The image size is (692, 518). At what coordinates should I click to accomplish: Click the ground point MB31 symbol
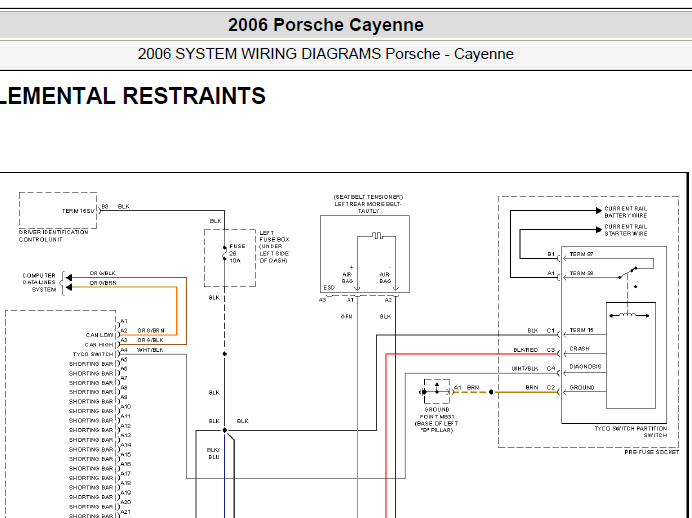(436, 391)
